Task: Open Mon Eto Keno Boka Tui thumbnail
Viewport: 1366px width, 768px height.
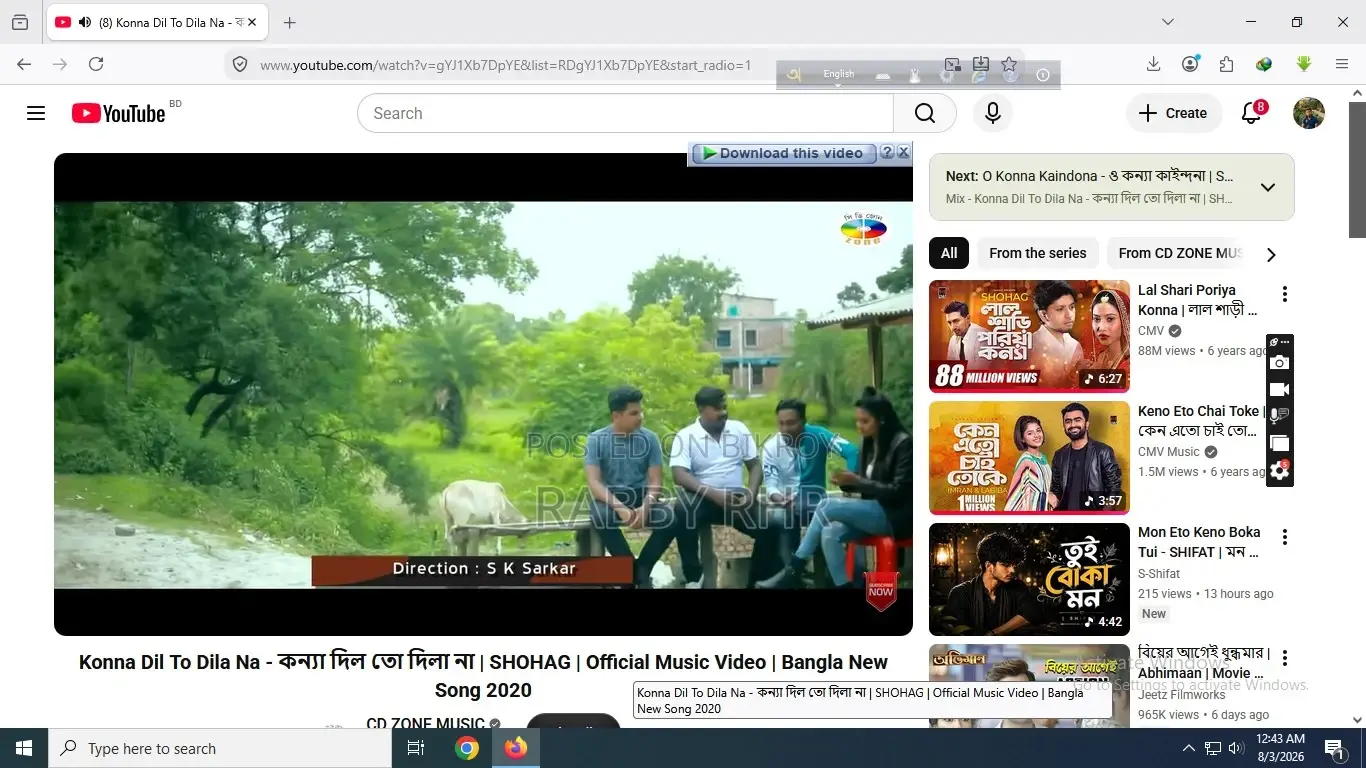Action: click(1029, 579)
